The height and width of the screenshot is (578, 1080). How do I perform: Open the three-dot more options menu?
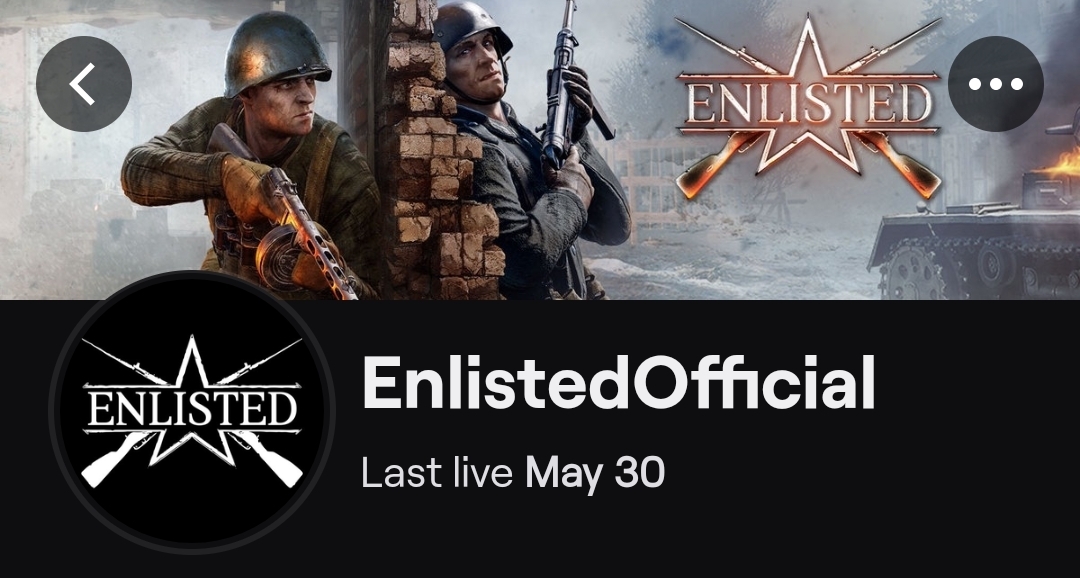(995, 83)
